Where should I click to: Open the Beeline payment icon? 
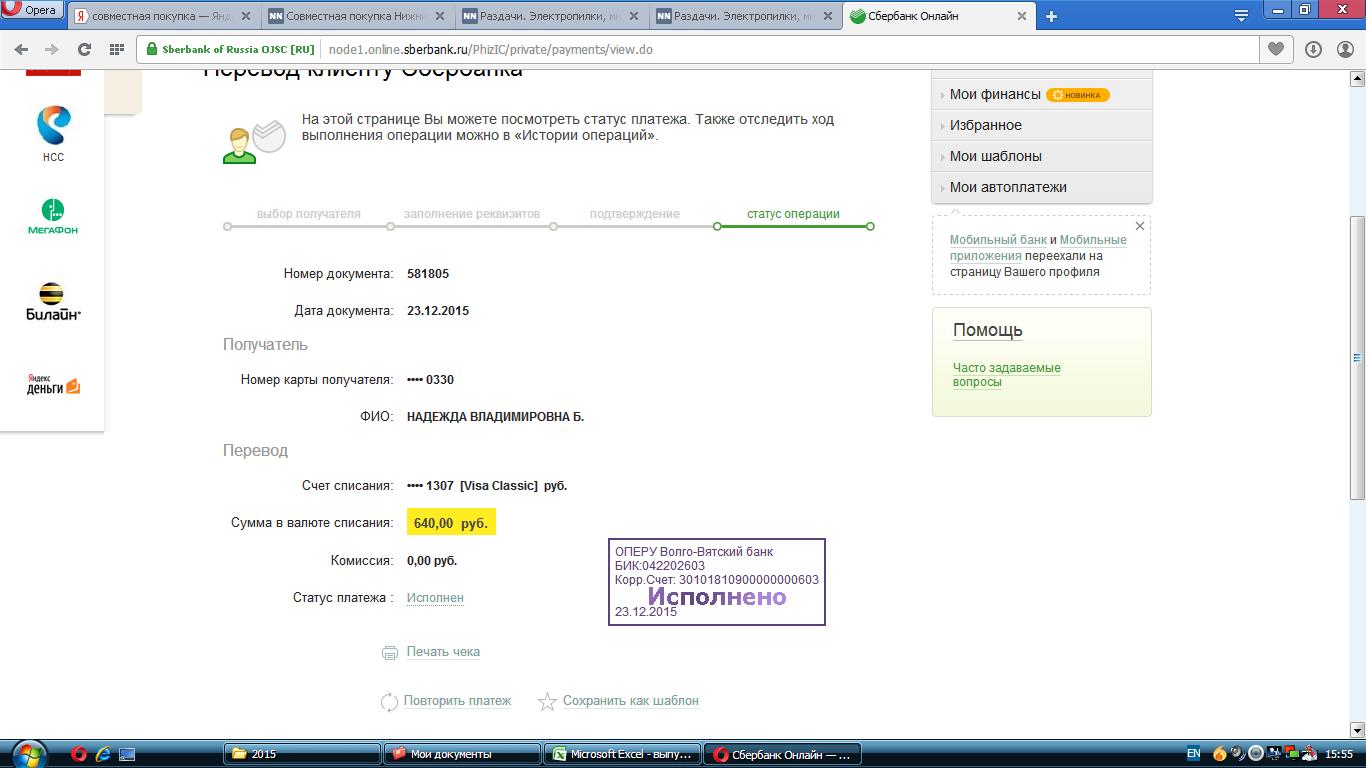pos(52,301)
